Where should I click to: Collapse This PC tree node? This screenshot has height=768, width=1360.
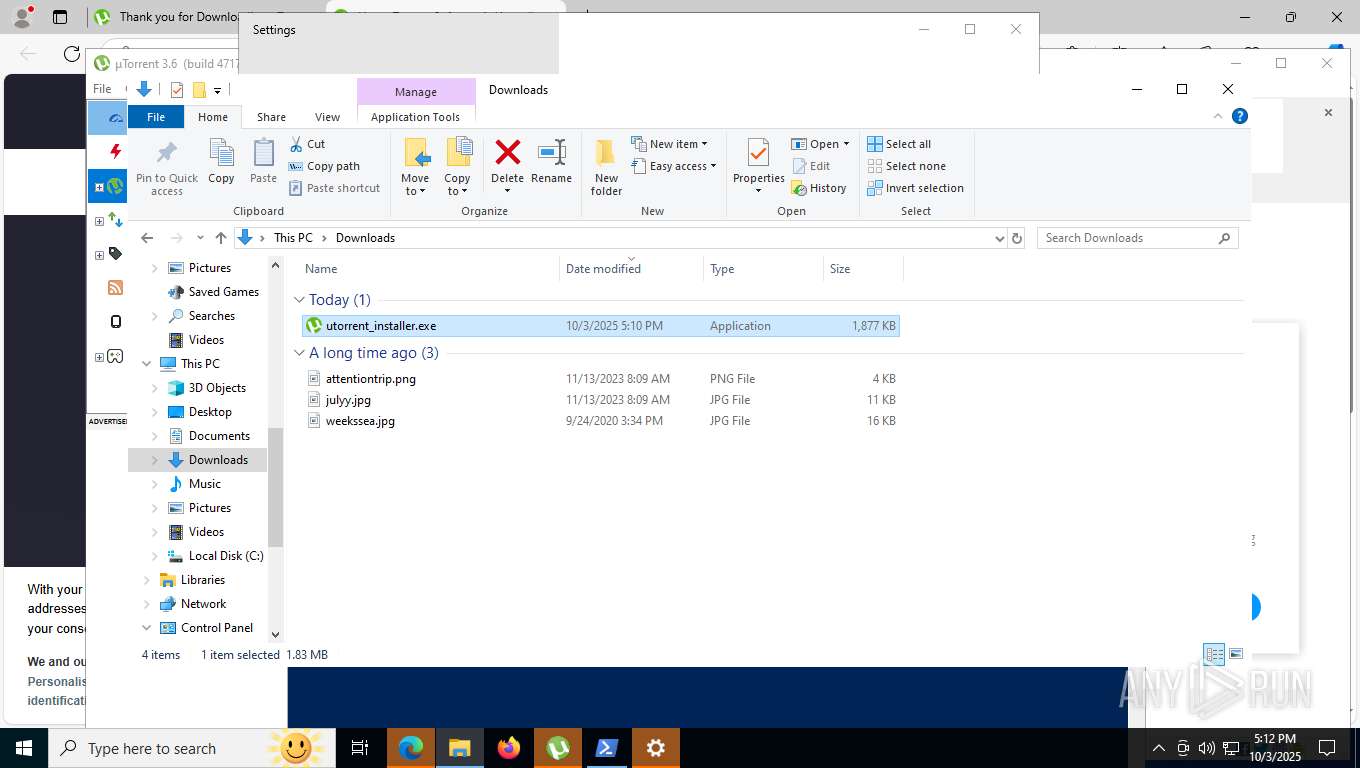(x=146, y=364)
